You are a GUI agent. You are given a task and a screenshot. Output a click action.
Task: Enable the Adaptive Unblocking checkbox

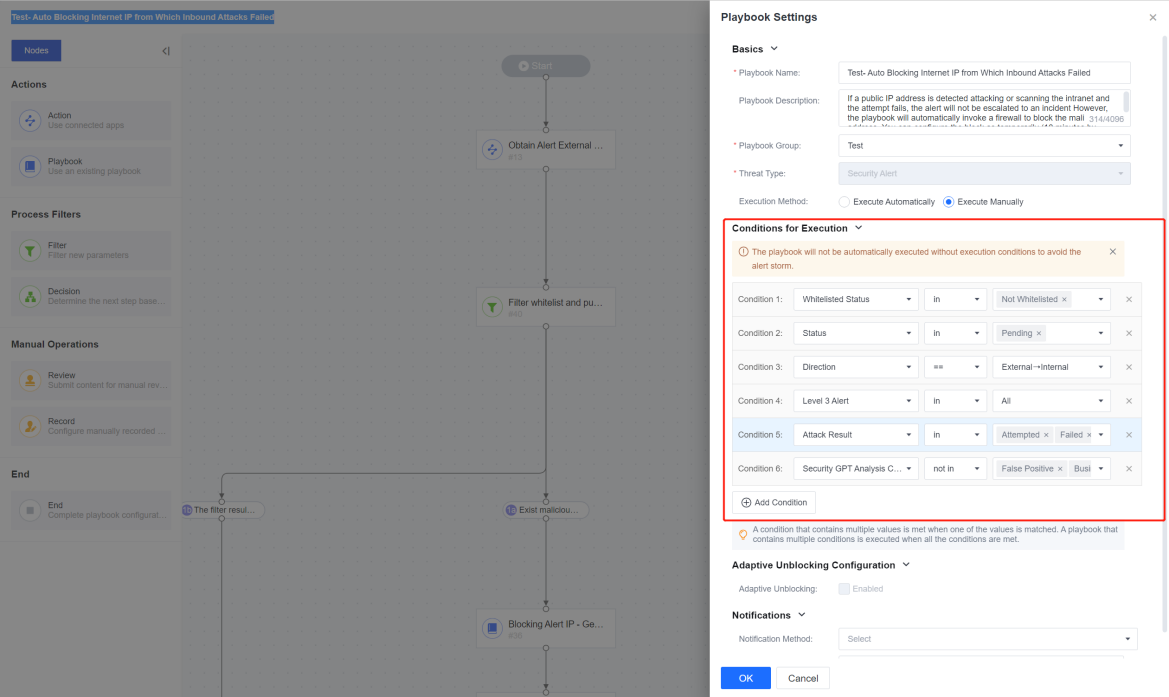coord(844,589)
